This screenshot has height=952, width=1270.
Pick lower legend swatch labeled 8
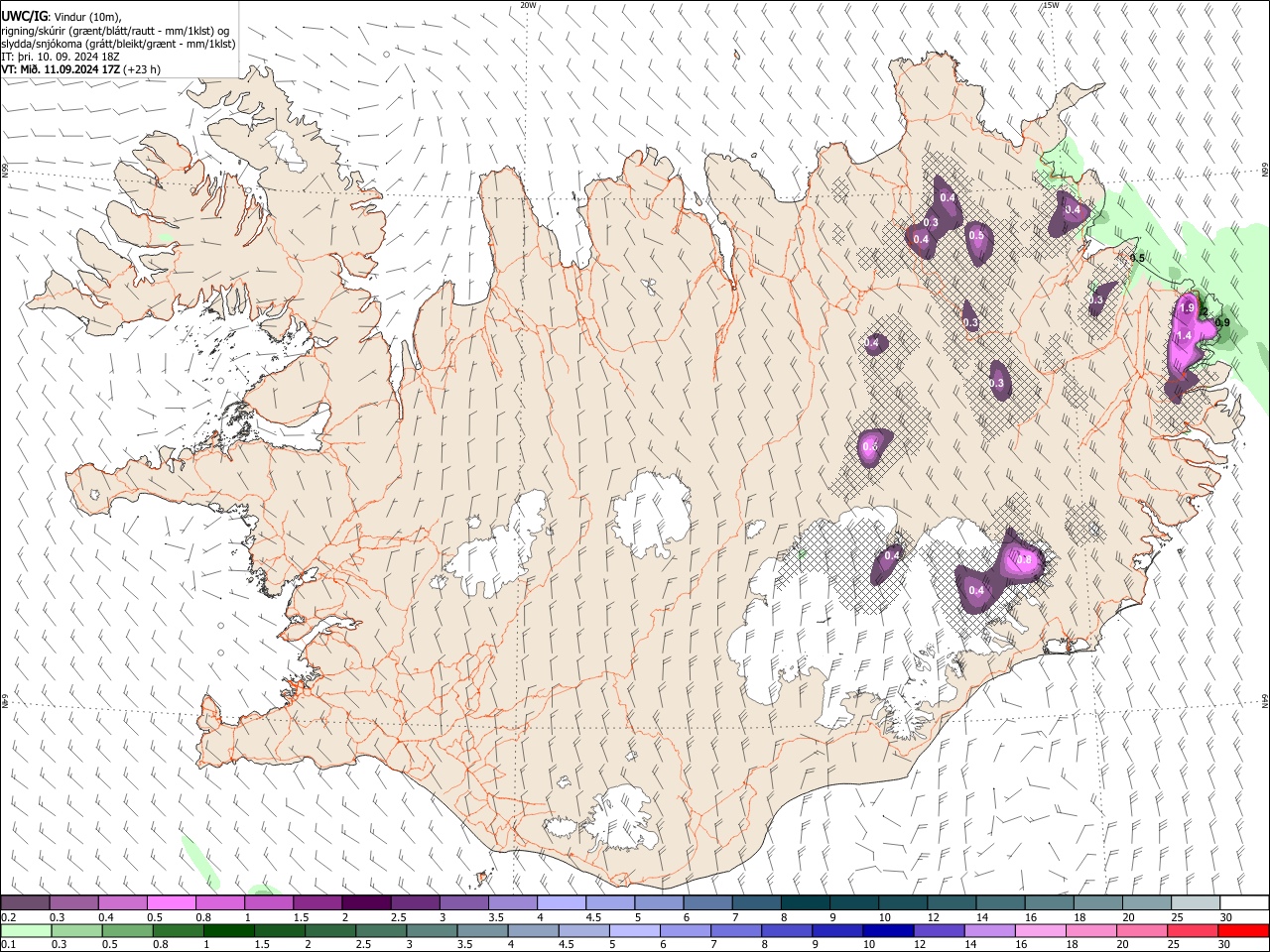click(x=786, y=930)
